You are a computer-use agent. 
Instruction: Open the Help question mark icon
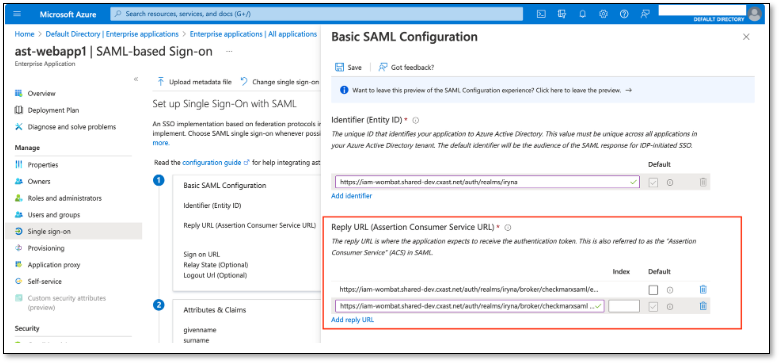click(x=624, y=14)
